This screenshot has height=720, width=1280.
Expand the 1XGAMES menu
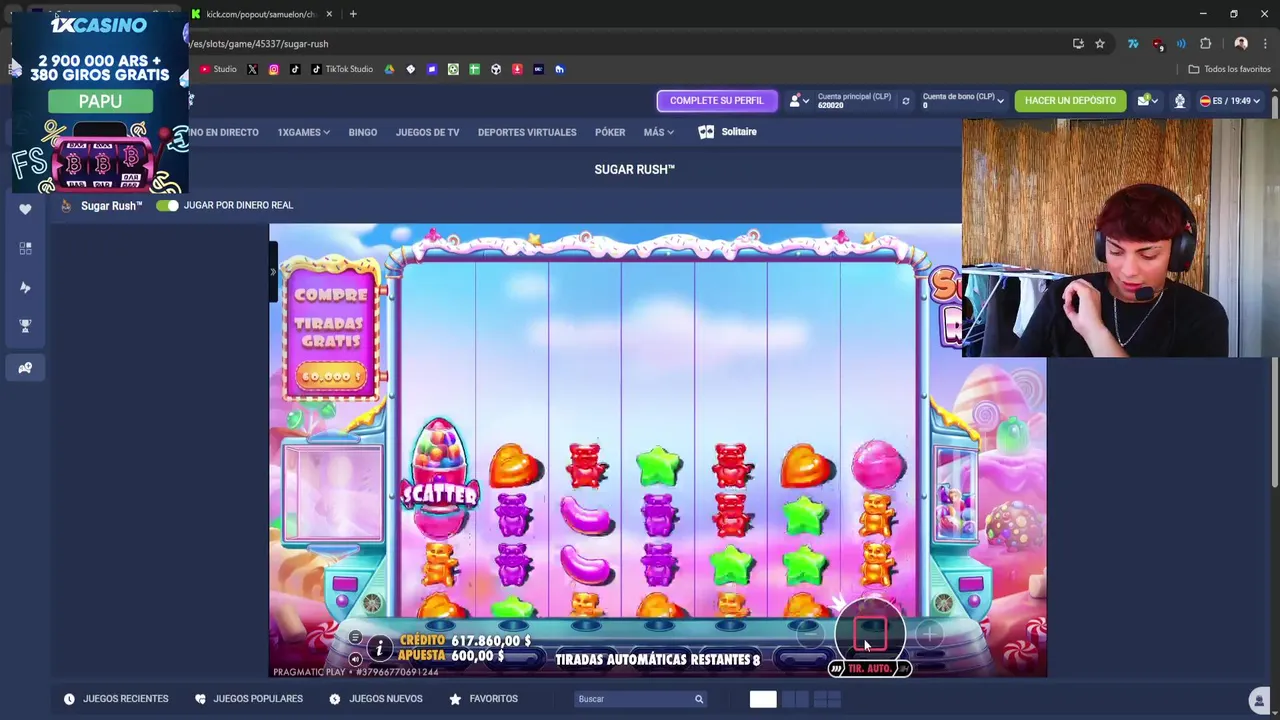(303, 132)
